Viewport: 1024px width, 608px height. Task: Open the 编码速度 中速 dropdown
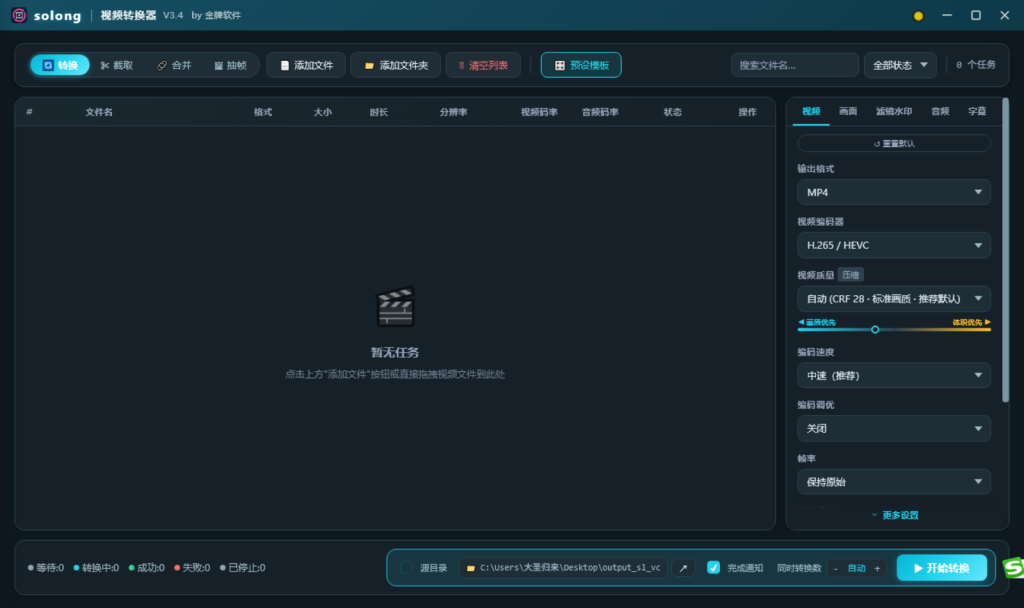click(x=894, y=376)
